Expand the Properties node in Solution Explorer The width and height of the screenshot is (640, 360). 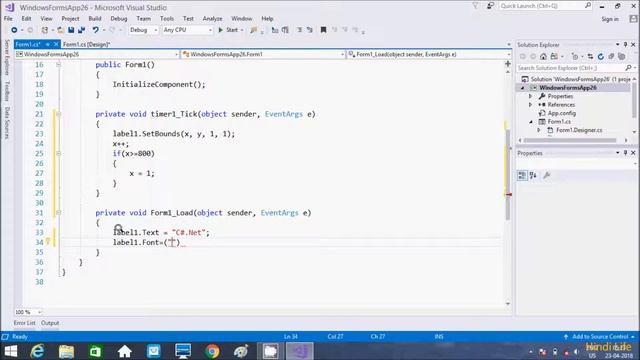pos(531,96)
